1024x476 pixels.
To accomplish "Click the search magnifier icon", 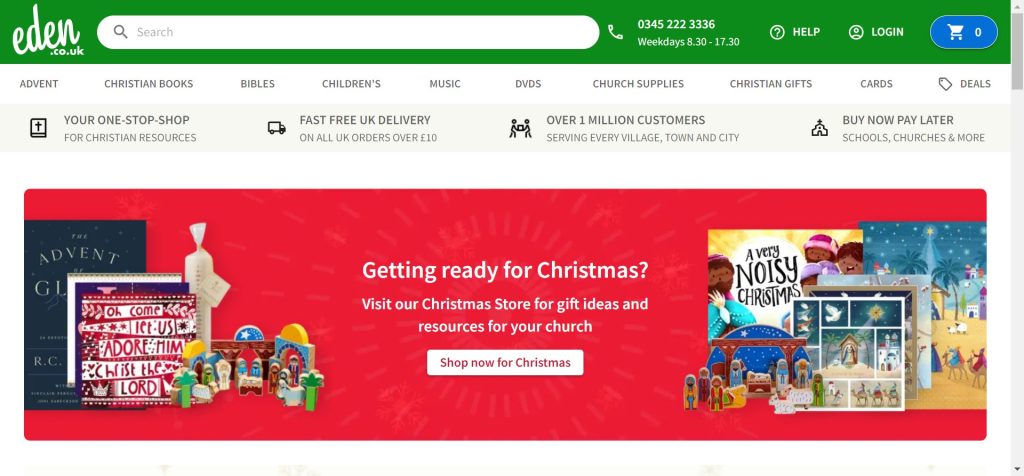I will tap(120, 32).
